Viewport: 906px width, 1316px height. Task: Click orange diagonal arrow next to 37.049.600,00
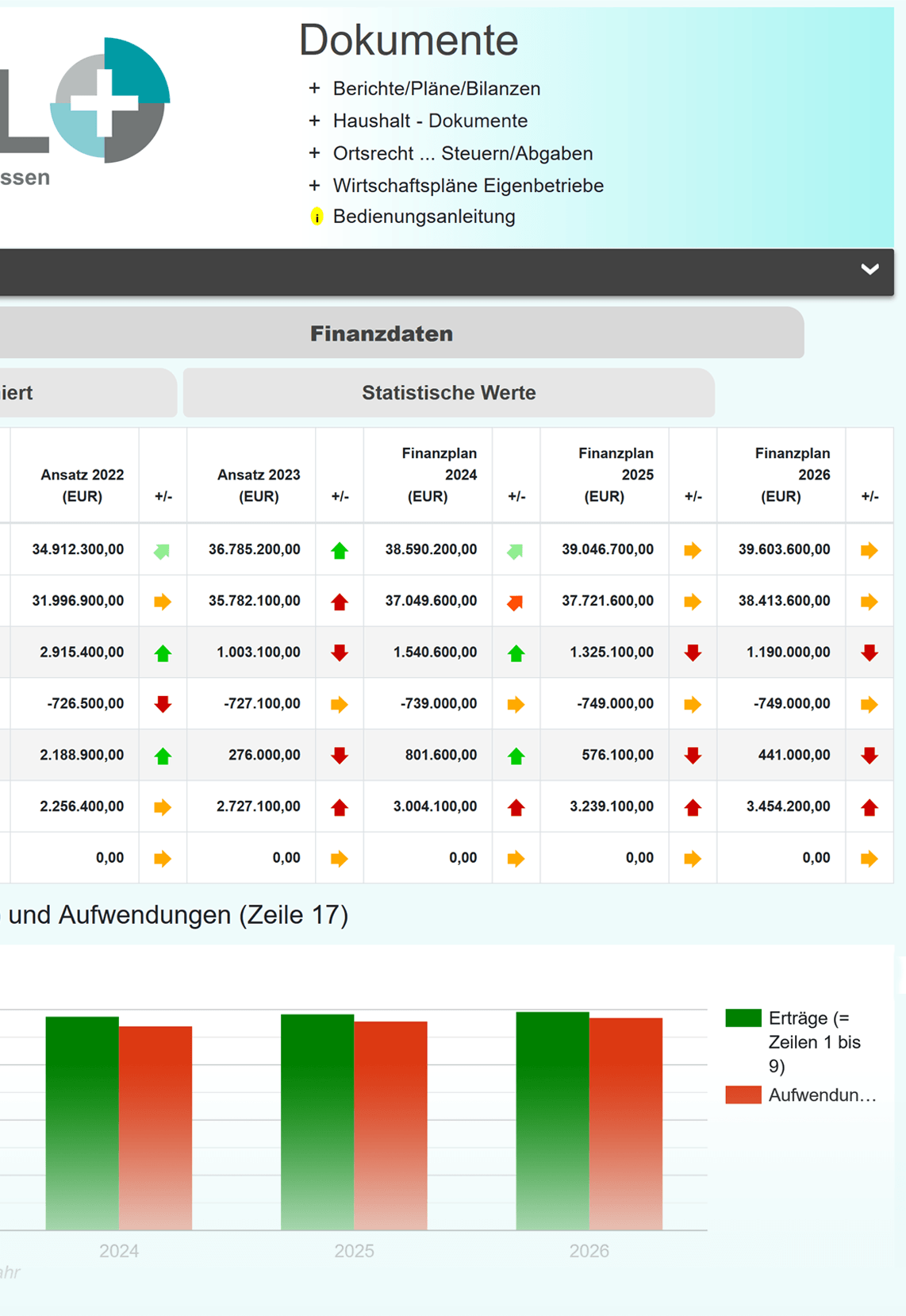click(x=516, y=602)
